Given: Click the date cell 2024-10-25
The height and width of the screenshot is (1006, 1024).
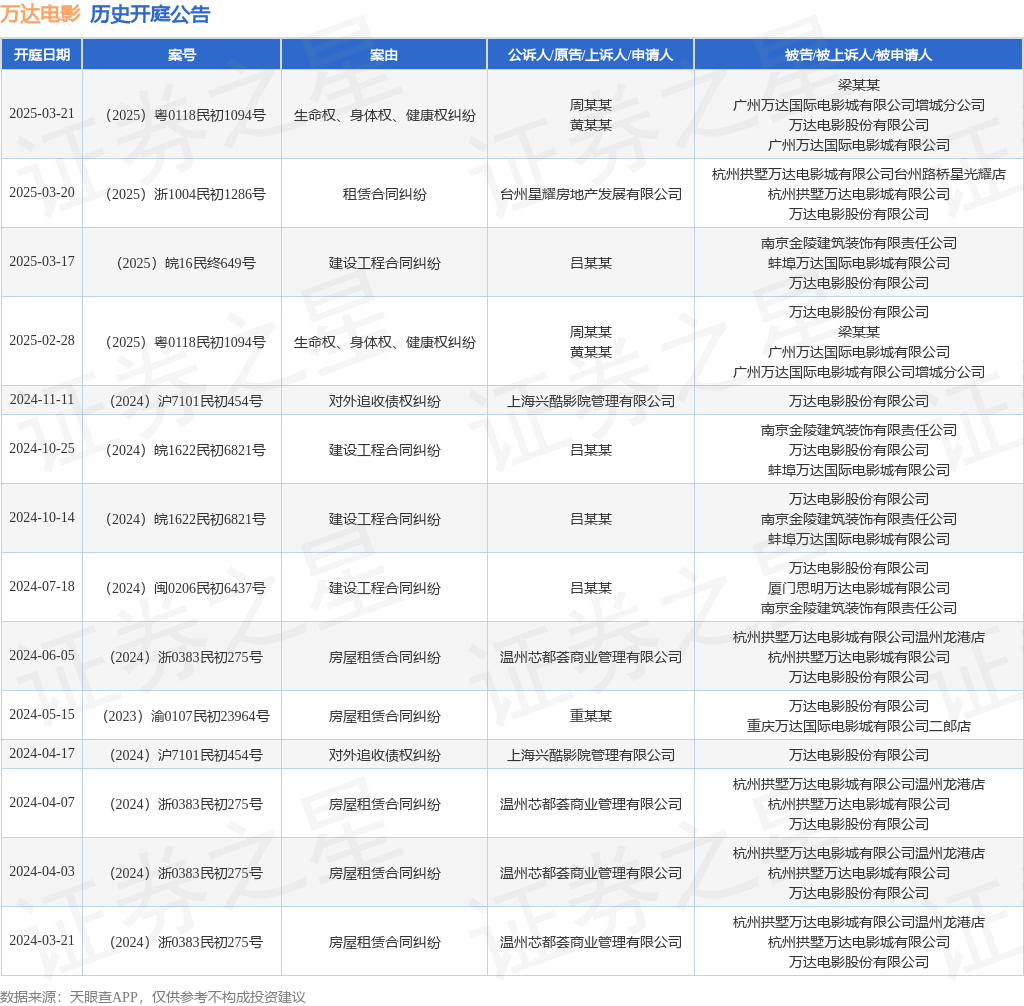Looking at the screenshot, I should 42,449.
